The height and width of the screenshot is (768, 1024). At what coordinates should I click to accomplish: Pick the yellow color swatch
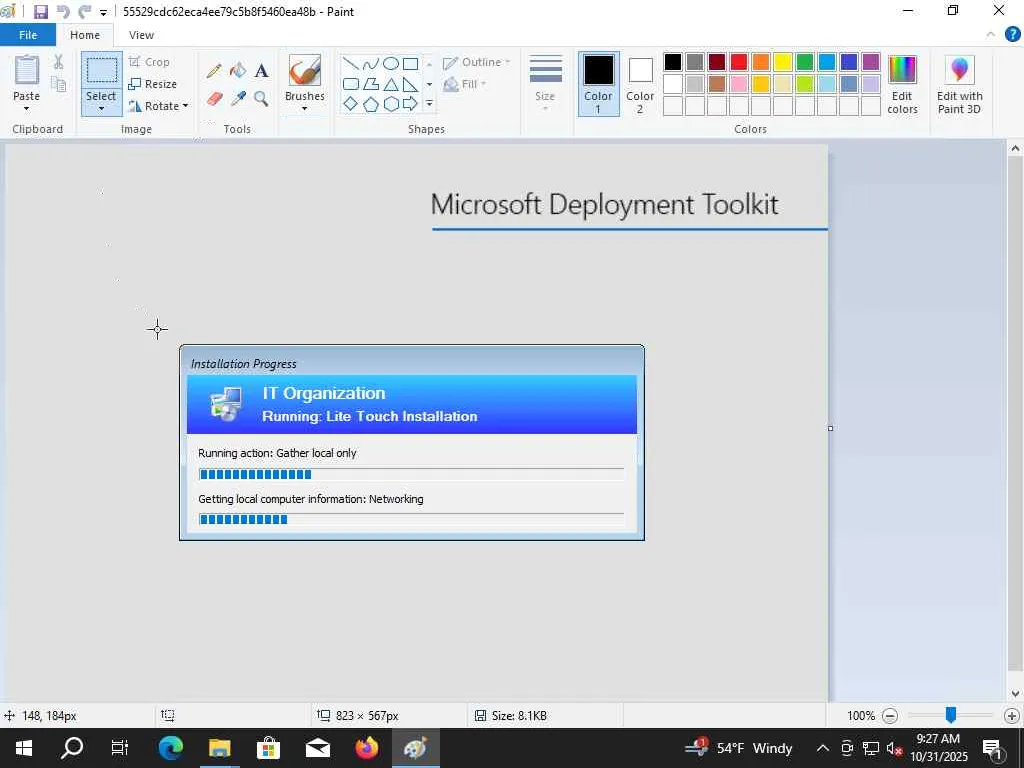[x=783, y=62]
